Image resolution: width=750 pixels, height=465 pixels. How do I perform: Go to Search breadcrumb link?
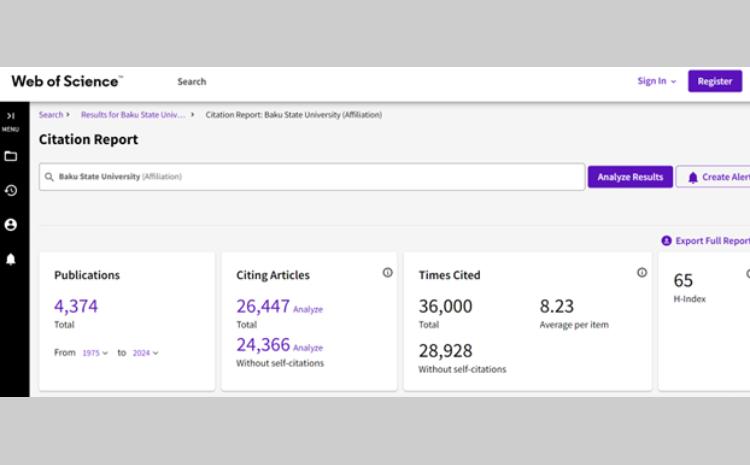(x=51, y=115)
